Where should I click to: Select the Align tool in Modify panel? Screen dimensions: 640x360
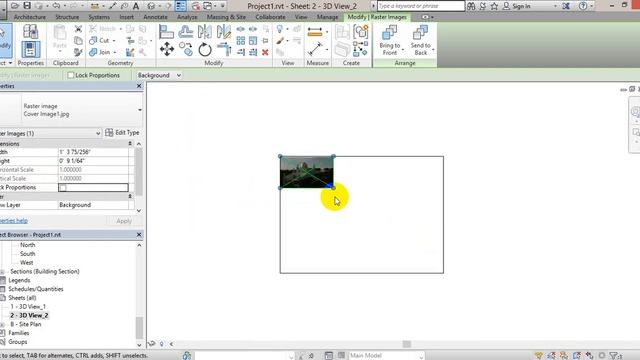pos(166,32)
